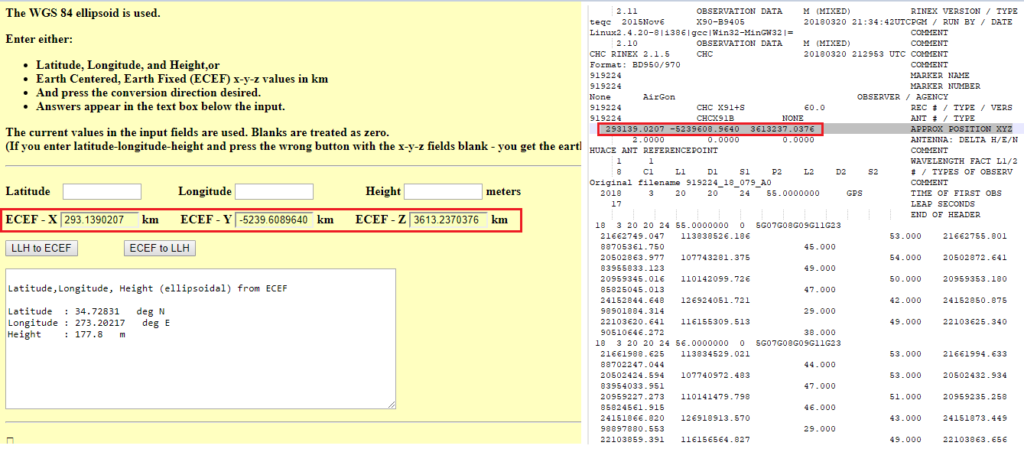The image size is (1024, 449).
Task: Click 'Format: BD950/970' line
Action: (x=635, y=65)
